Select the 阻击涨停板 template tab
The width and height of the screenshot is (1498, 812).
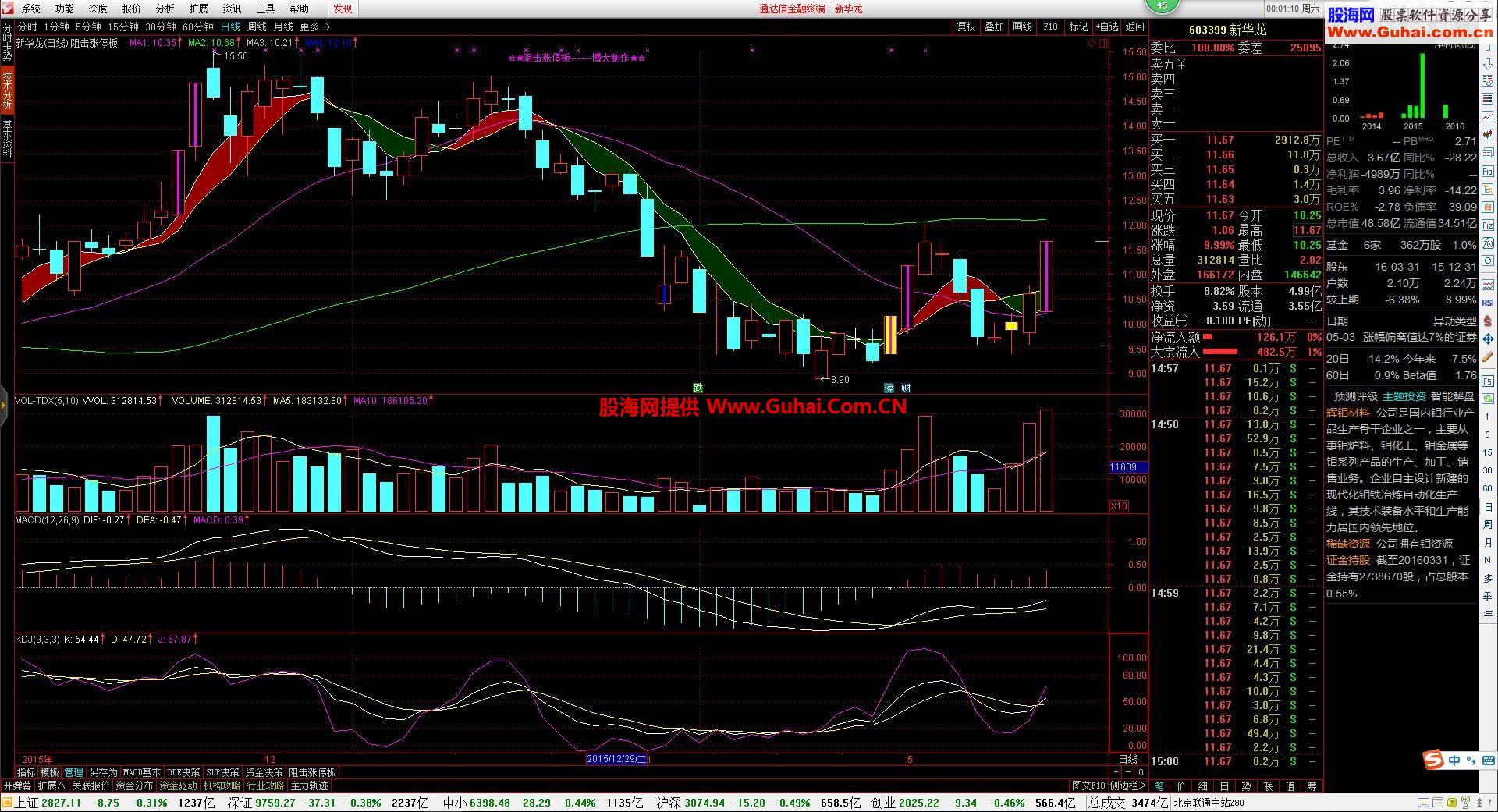312,772
